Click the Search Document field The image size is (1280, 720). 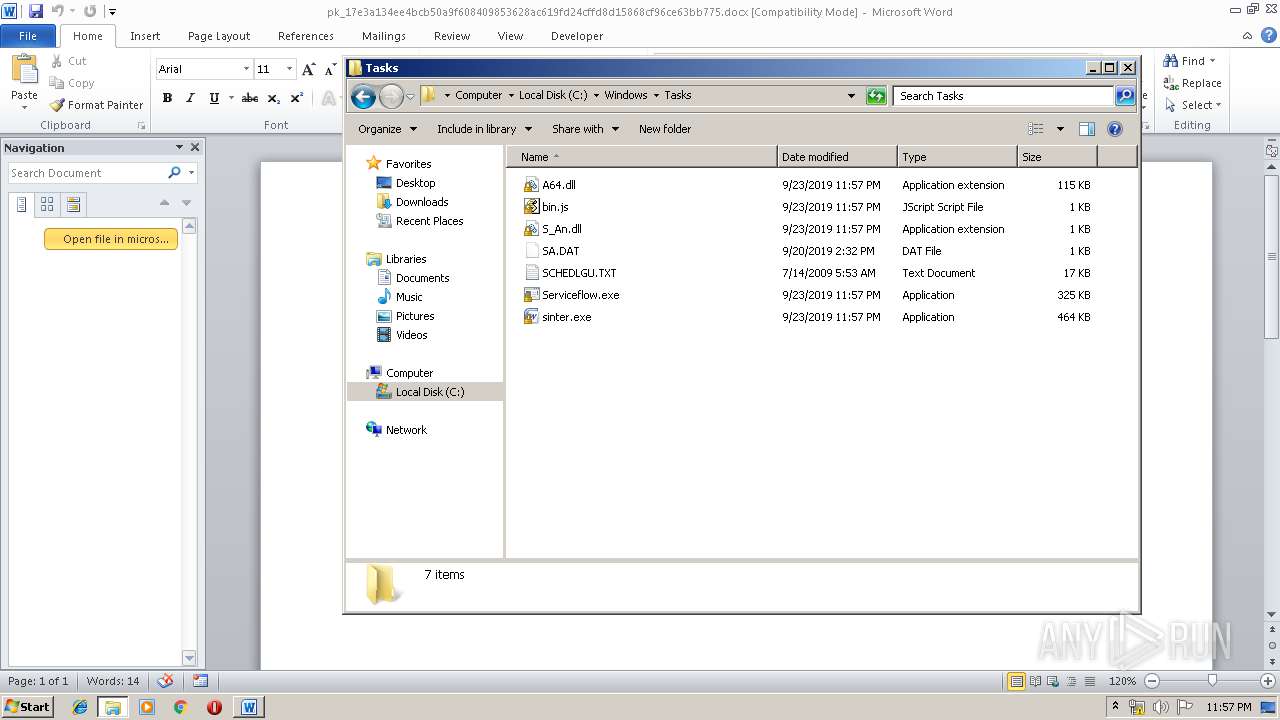point(86,173)
